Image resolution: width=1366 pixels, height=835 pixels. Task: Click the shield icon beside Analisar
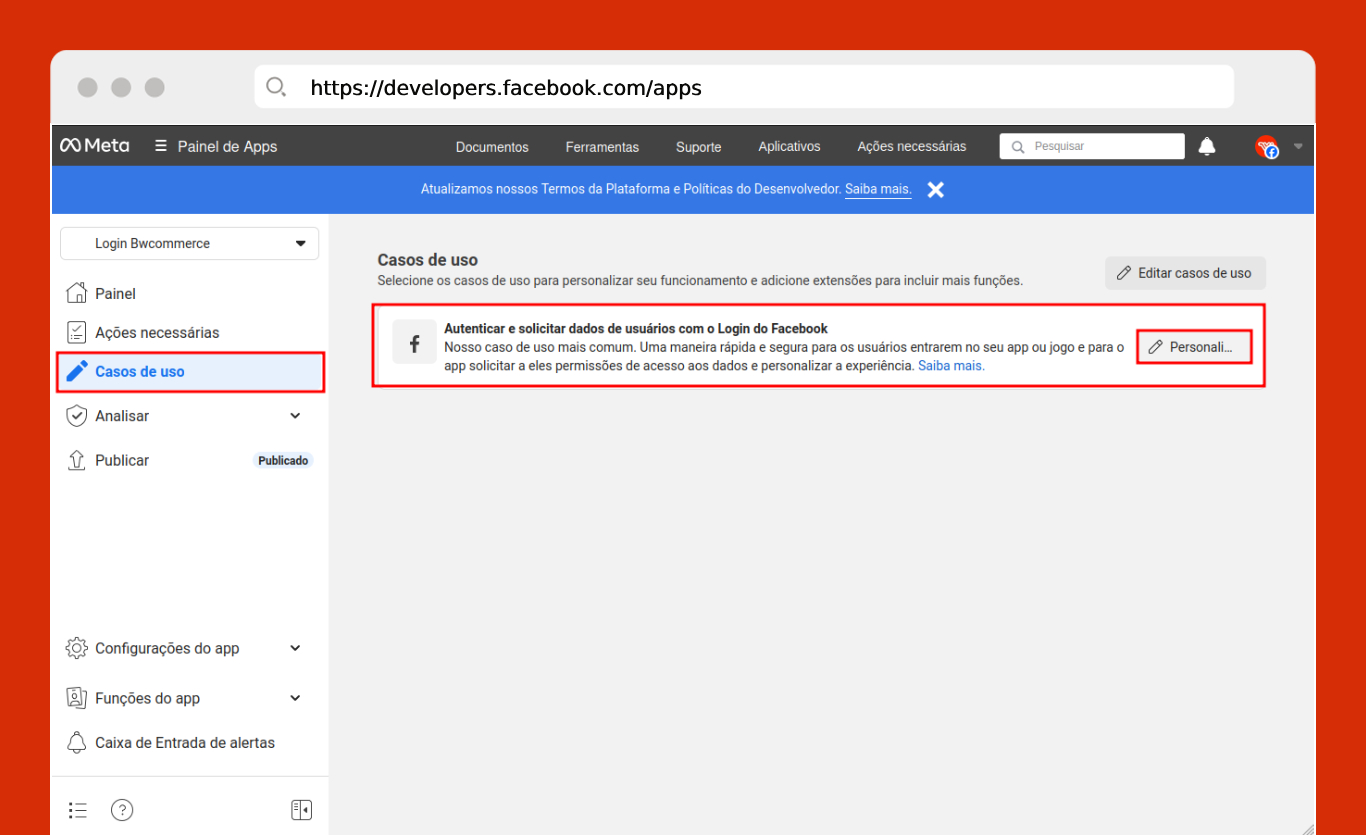pos(76,416)
